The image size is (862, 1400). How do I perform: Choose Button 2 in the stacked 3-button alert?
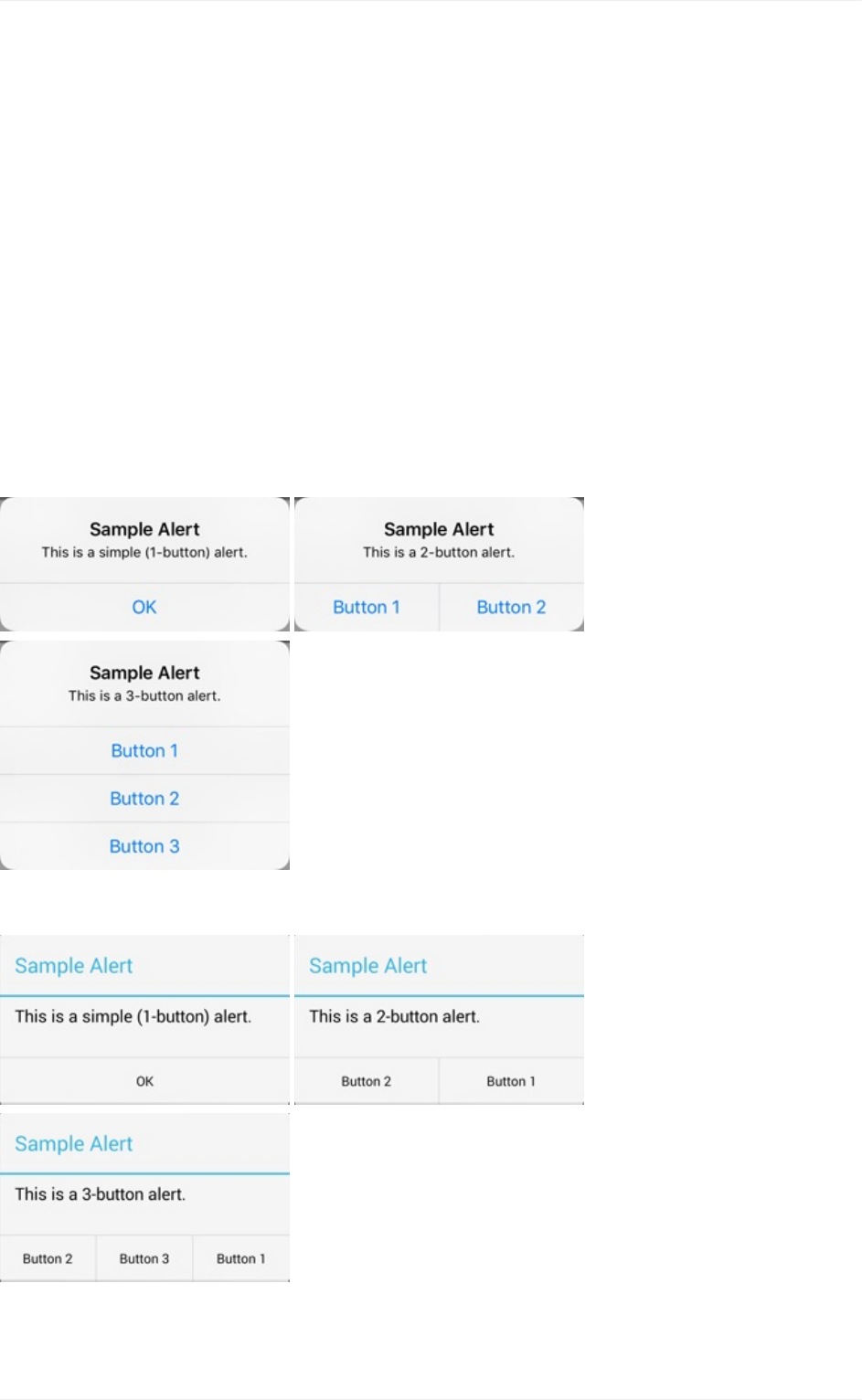click(x=144, y=799)
